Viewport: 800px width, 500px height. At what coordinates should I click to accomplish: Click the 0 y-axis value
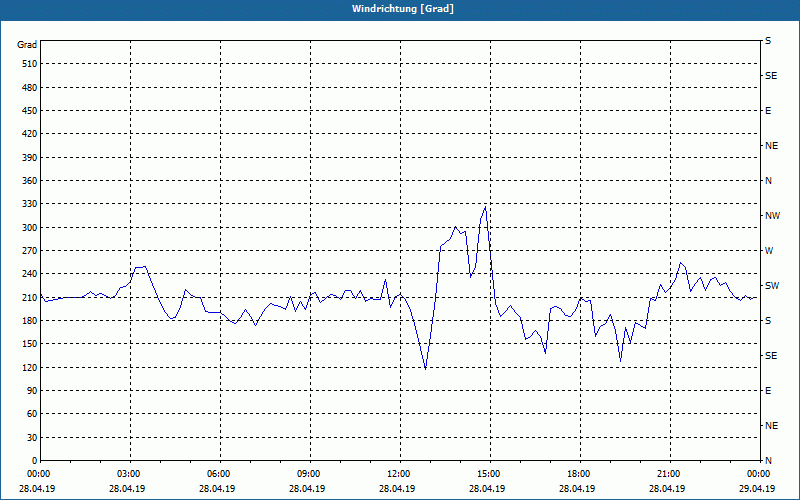point(34,461)
